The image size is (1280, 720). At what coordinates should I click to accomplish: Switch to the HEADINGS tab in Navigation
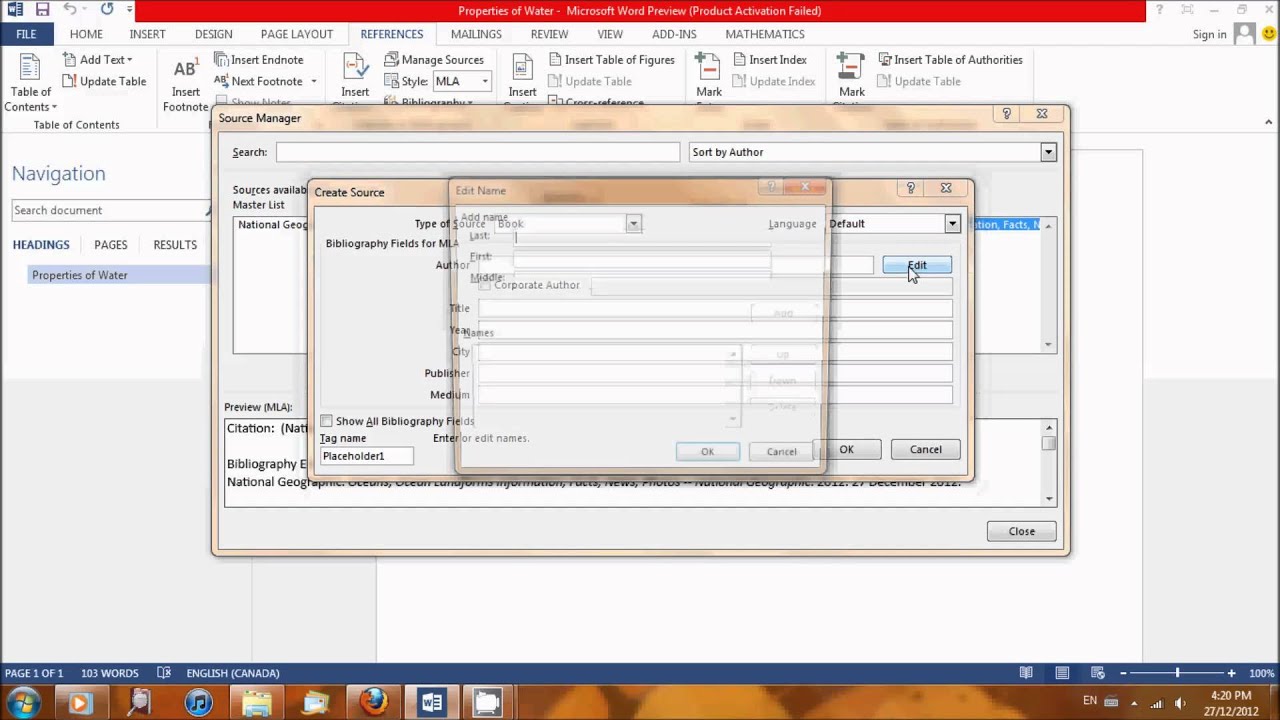pos(41,244)
